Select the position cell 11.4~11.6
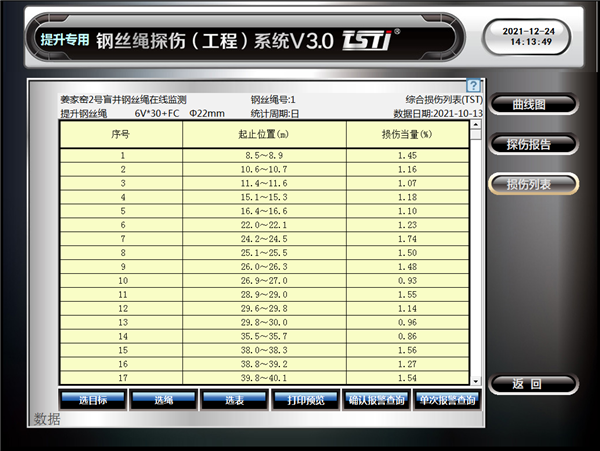 [x=264, y=183]
